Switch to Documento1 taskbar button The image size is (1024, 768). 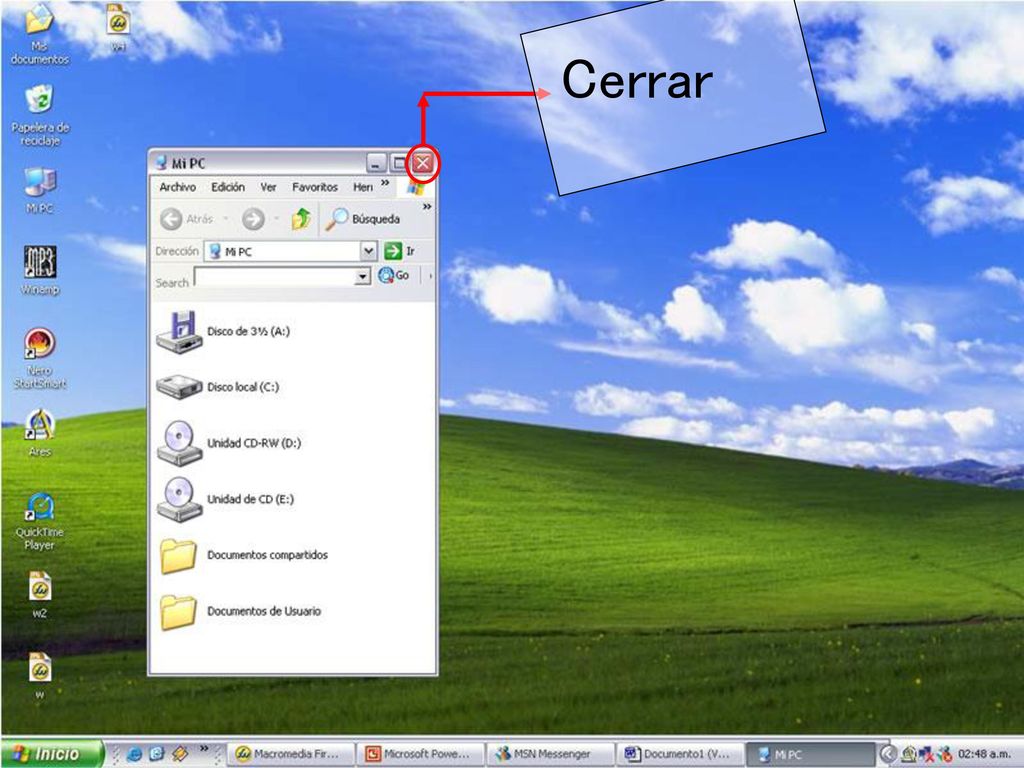click(680, 754)
